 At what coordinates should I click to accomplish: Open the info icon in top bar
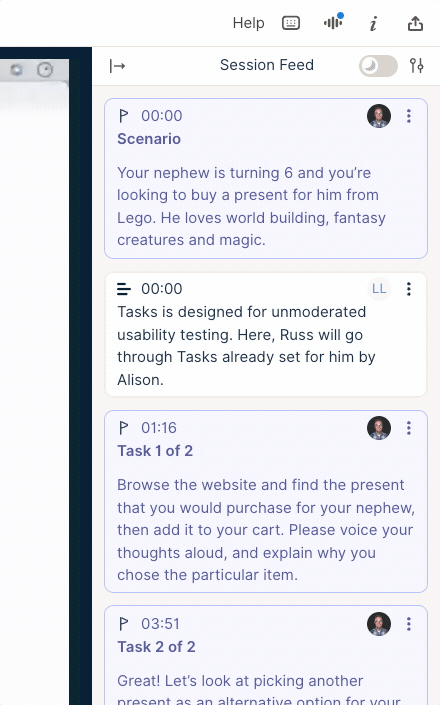[x=373, y=23]
